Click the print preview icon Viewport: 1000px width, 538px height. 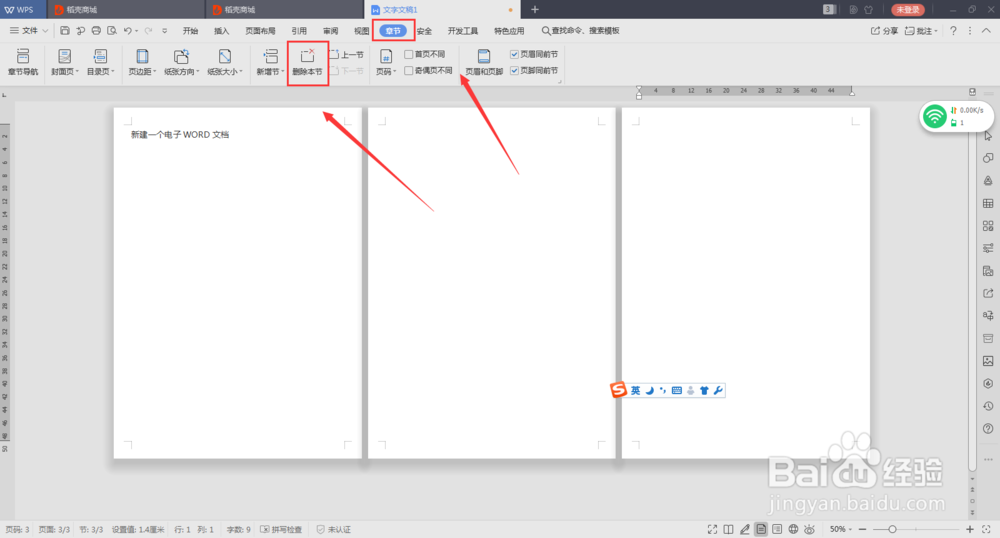point(112,31)
